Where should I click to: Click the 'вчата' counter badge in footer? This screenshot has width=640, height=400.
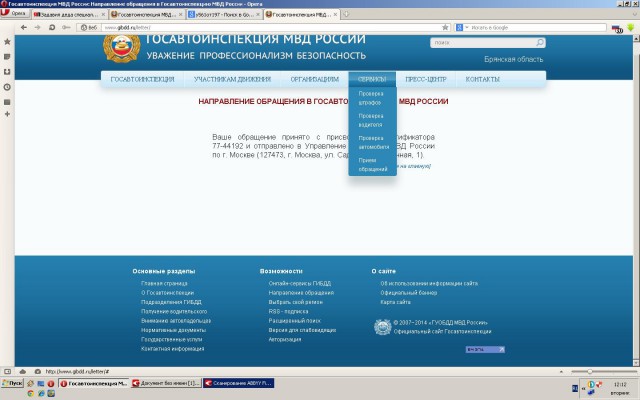(485, 349)
